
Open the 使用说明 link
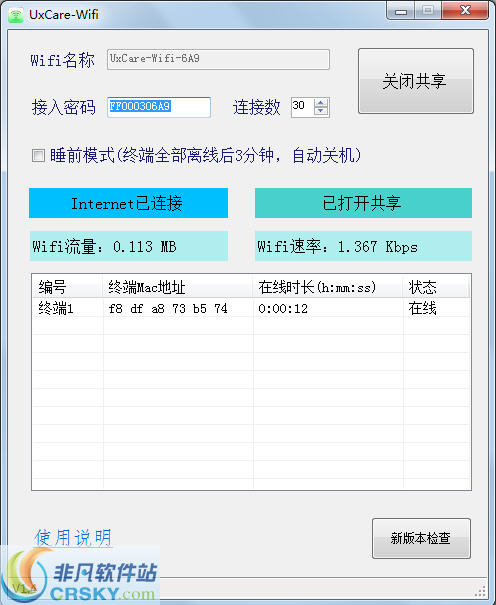(73, 537)
